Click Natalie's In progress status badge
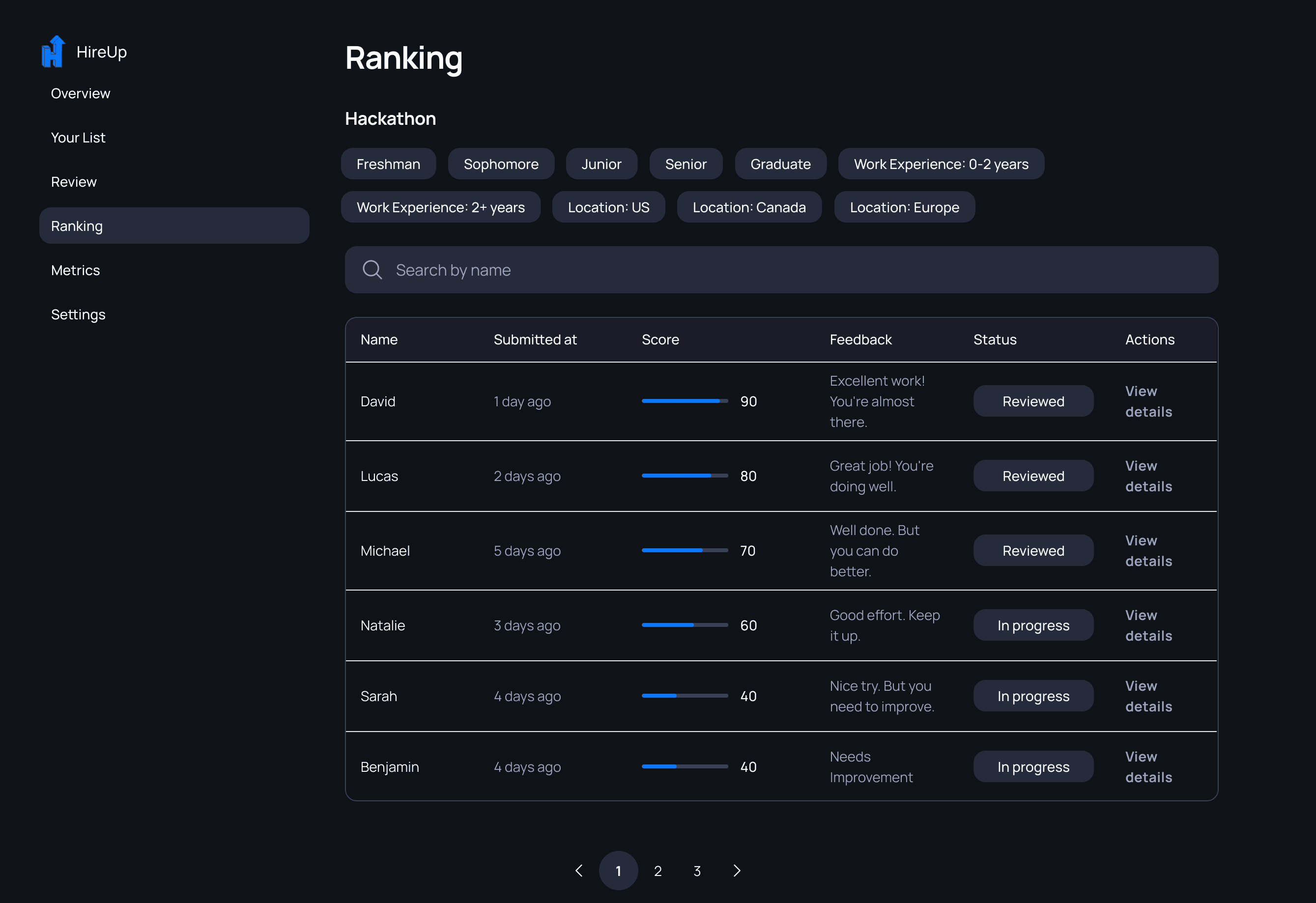 tap(1033, 625)
